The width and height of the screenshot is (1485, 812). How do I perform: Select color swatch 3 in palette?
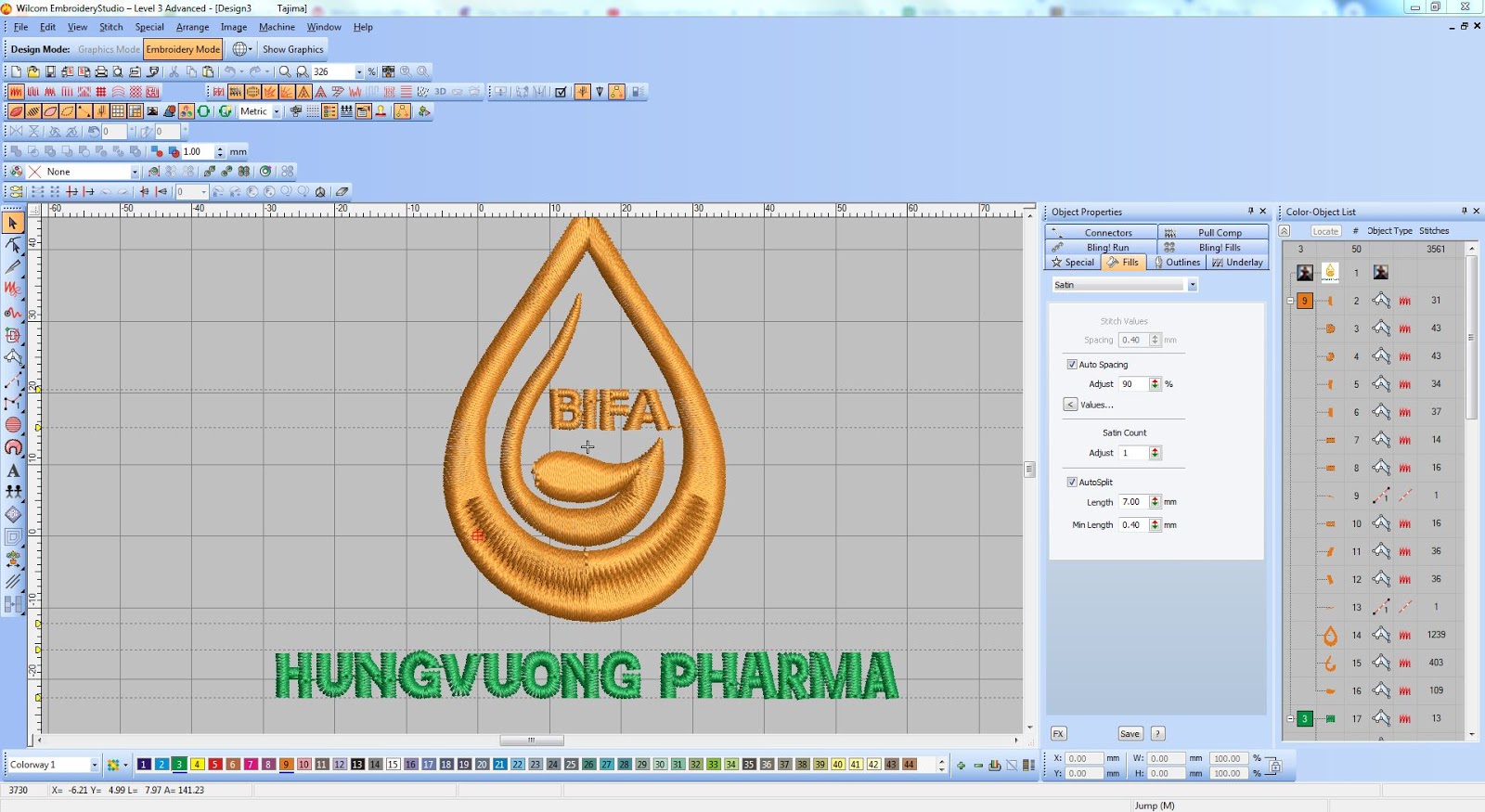pos(179,765)
